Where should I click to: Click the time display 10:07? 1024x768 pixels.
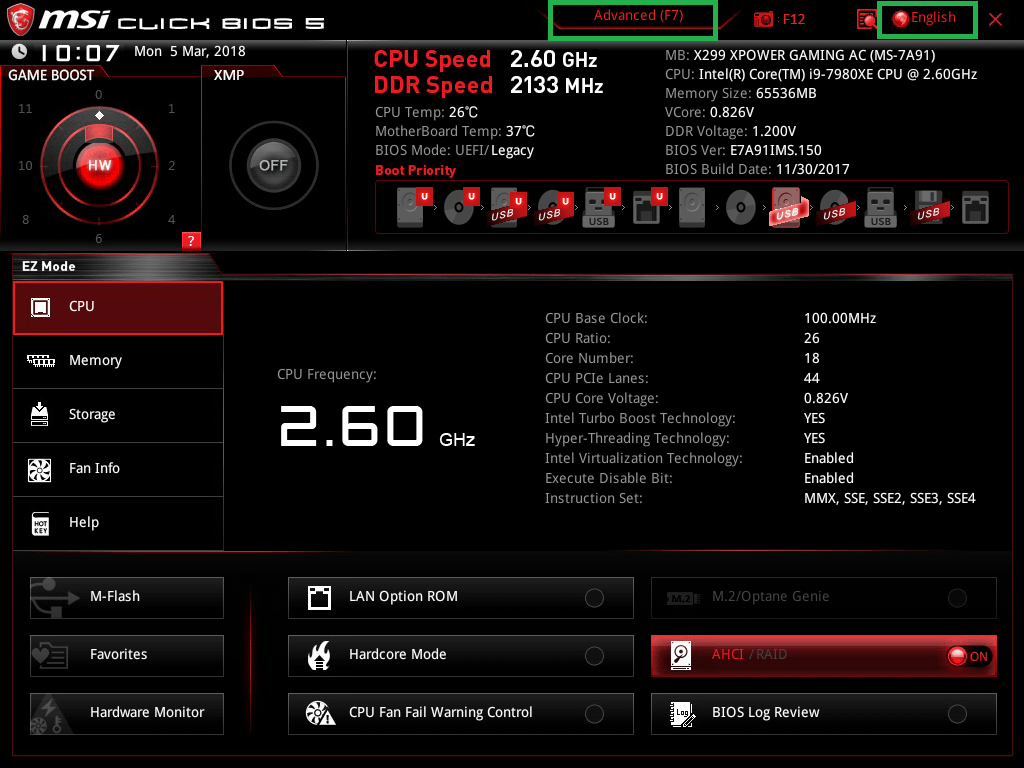(x=80, y=52)
